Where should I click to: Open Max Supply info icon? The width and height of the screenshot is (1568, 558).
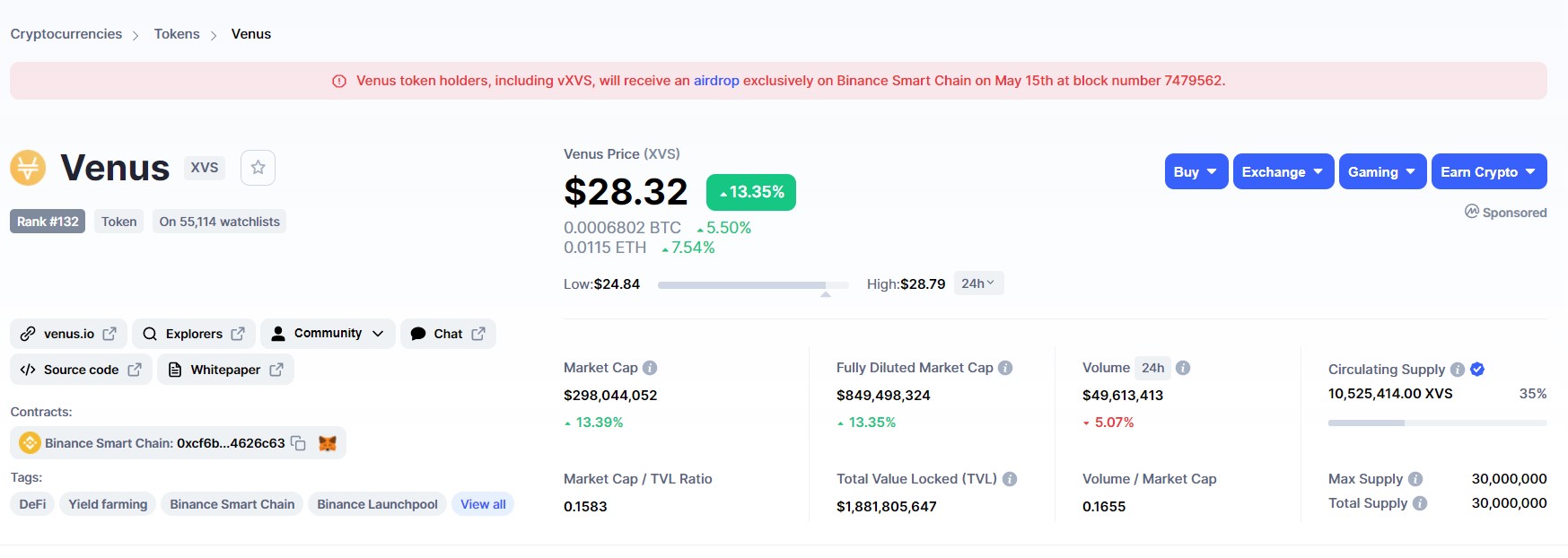[1415, 479]
